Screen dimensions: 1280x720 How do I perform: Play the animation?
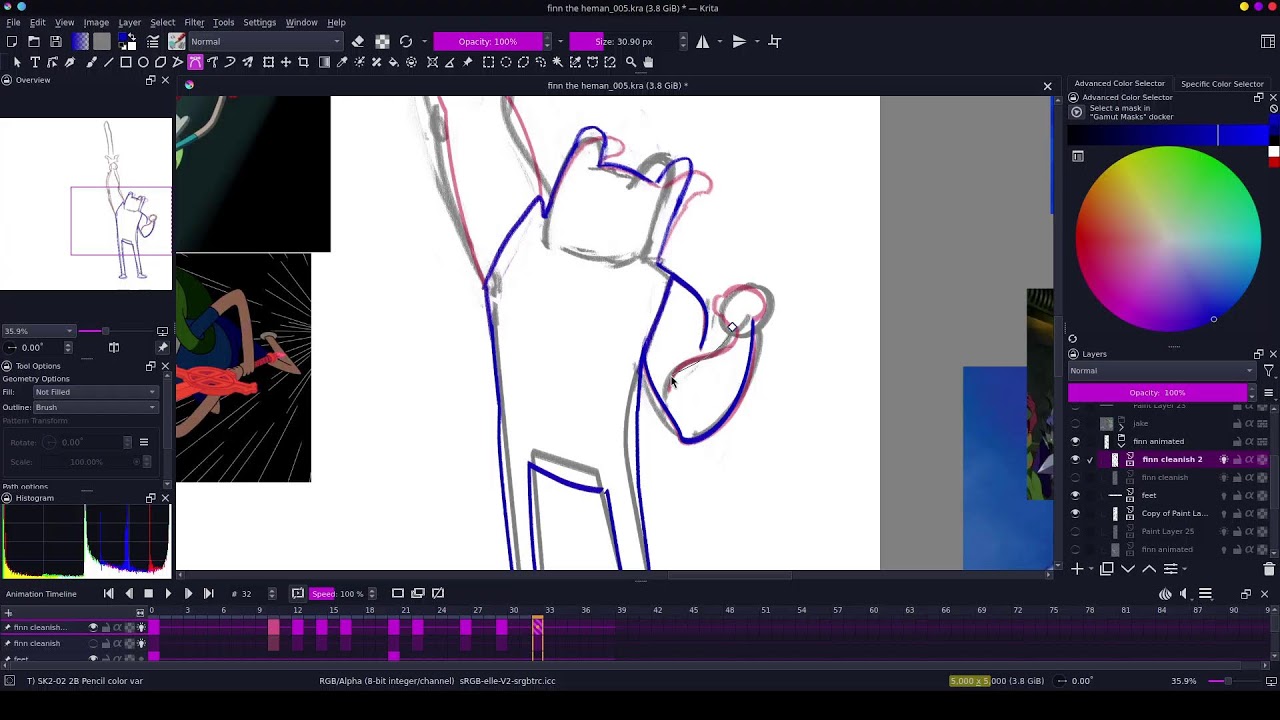coord(168,594)
